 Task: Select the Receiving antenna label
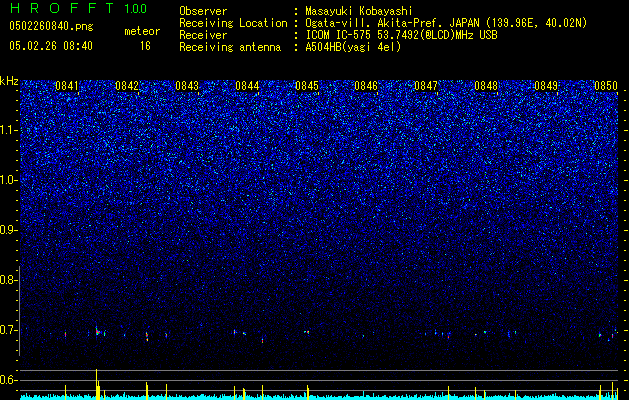(230, 47)
